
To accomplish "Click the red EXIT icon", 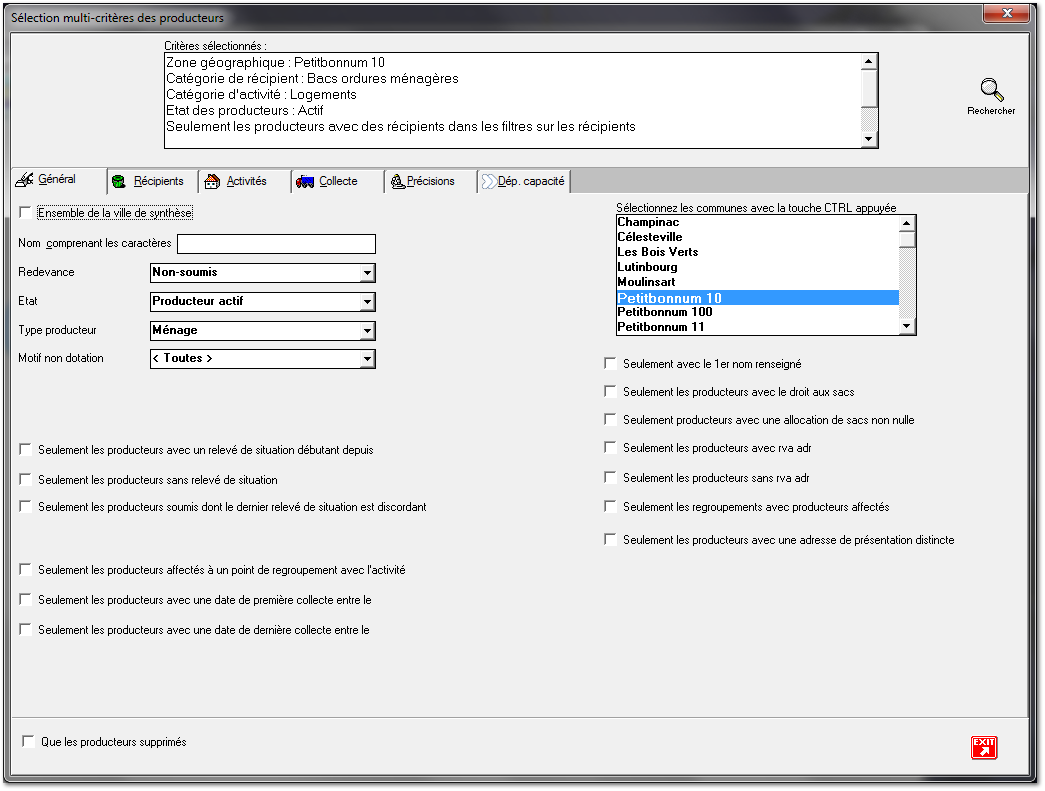I will (x=984, y=747).
